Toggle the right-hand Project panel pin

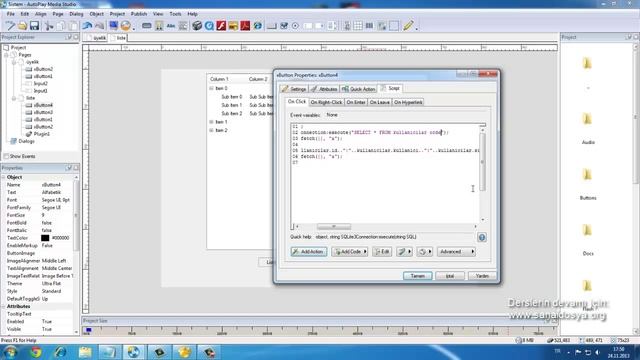(x=629, y=37)
